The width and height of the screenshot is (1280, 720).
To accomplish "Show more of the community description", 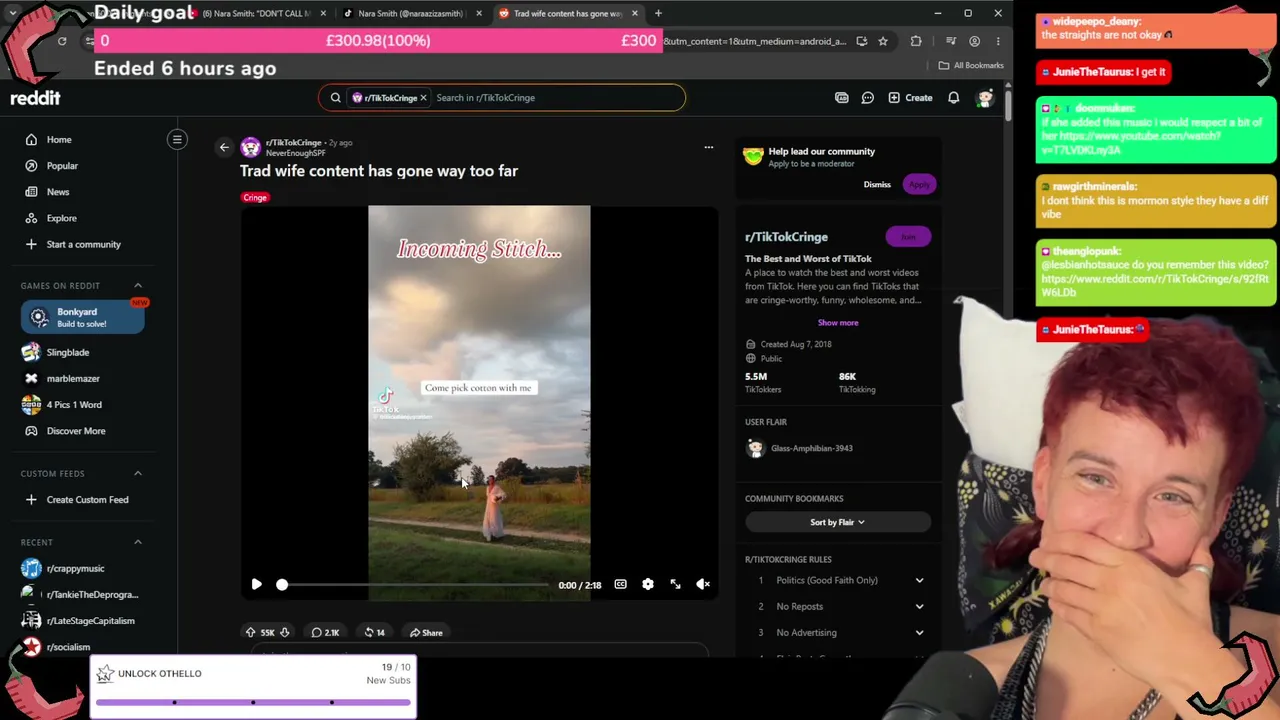I will [x=838, y=322].
